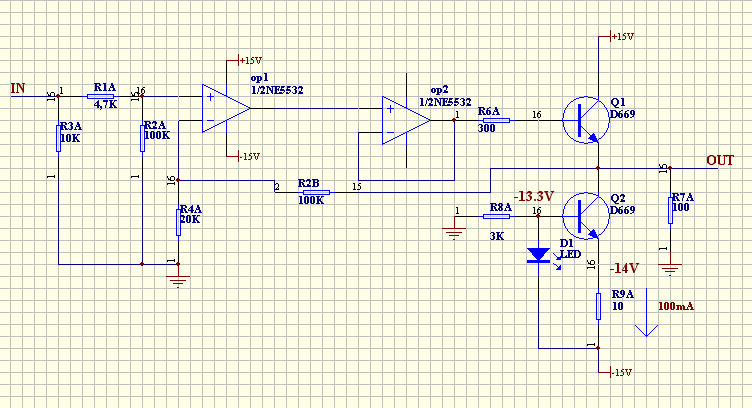Image resolution: width=752 pixels, height=408 pixels.
Task: Select the R7A load resistor symbol
Action: [670, 210]
